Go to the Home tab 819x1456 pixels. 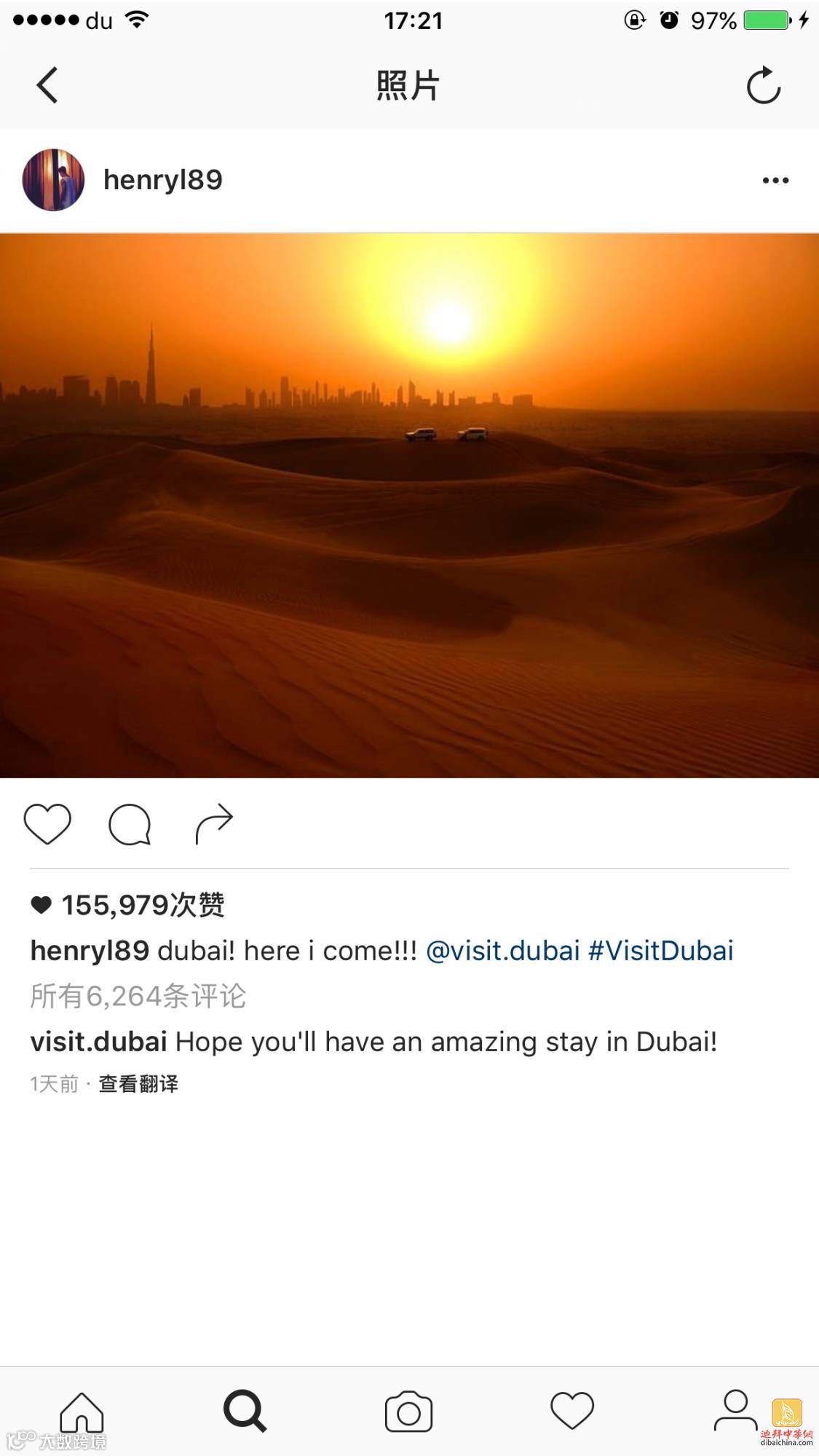82,1412
